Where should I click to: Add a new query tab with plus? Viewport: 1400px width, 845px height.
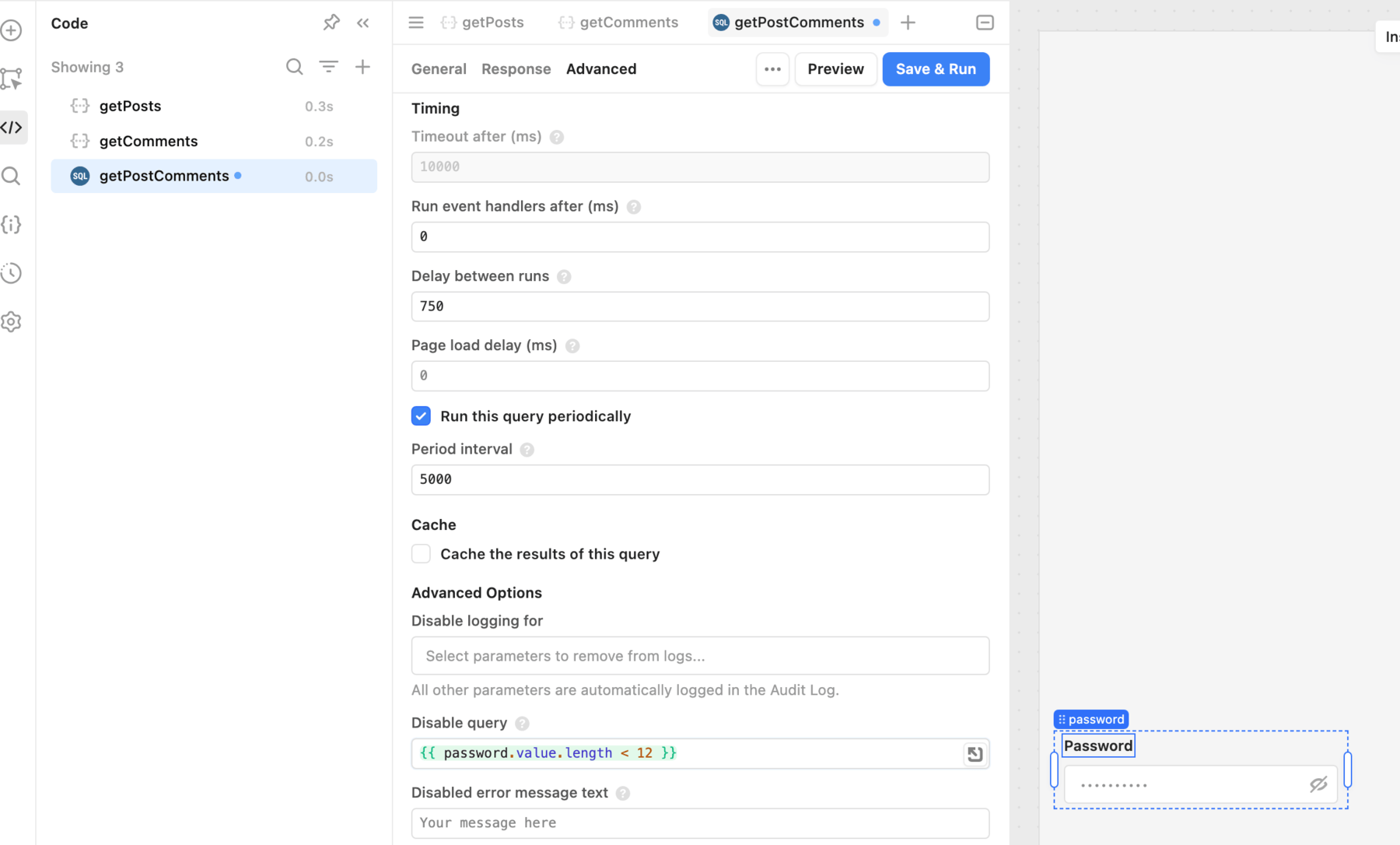click(x=908, y=23)
